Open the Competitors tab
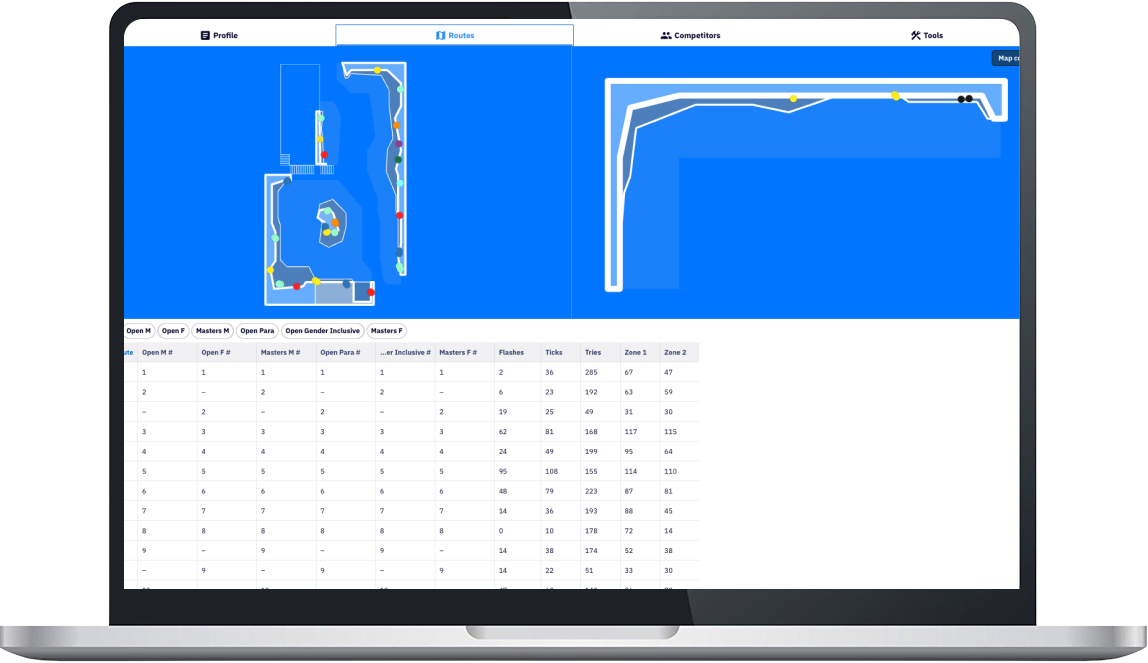The width and height of the screenshot is (1148, 663). point(690,35)
